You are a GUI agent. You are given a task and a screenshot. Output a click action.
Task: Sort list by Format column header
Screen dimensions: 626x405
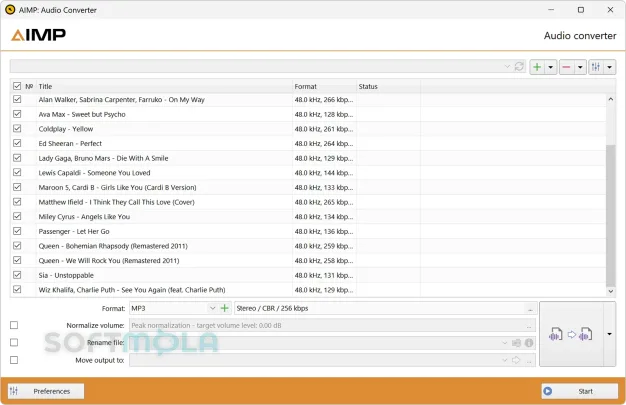click(324, 86)
